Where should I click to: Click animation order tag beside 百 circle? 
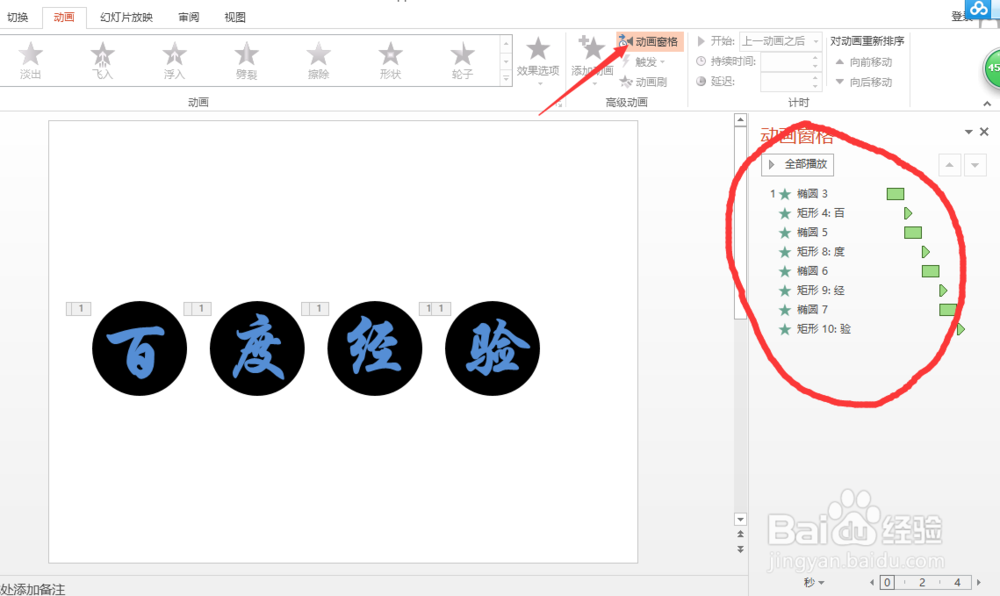tap(78, 309)
